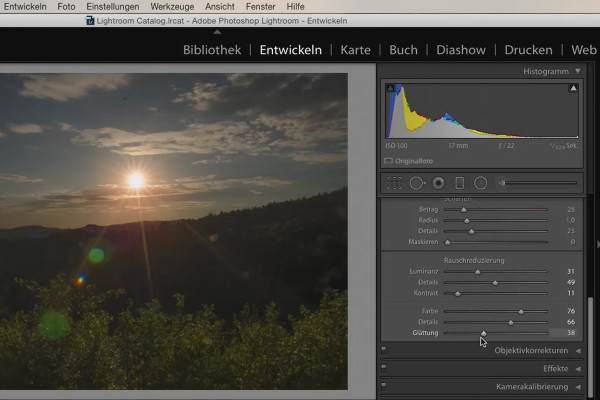Image resolution: width=600 pixels, height=400 pixels.
Task: Hide the top module picker panel
Action: (217, 32)
